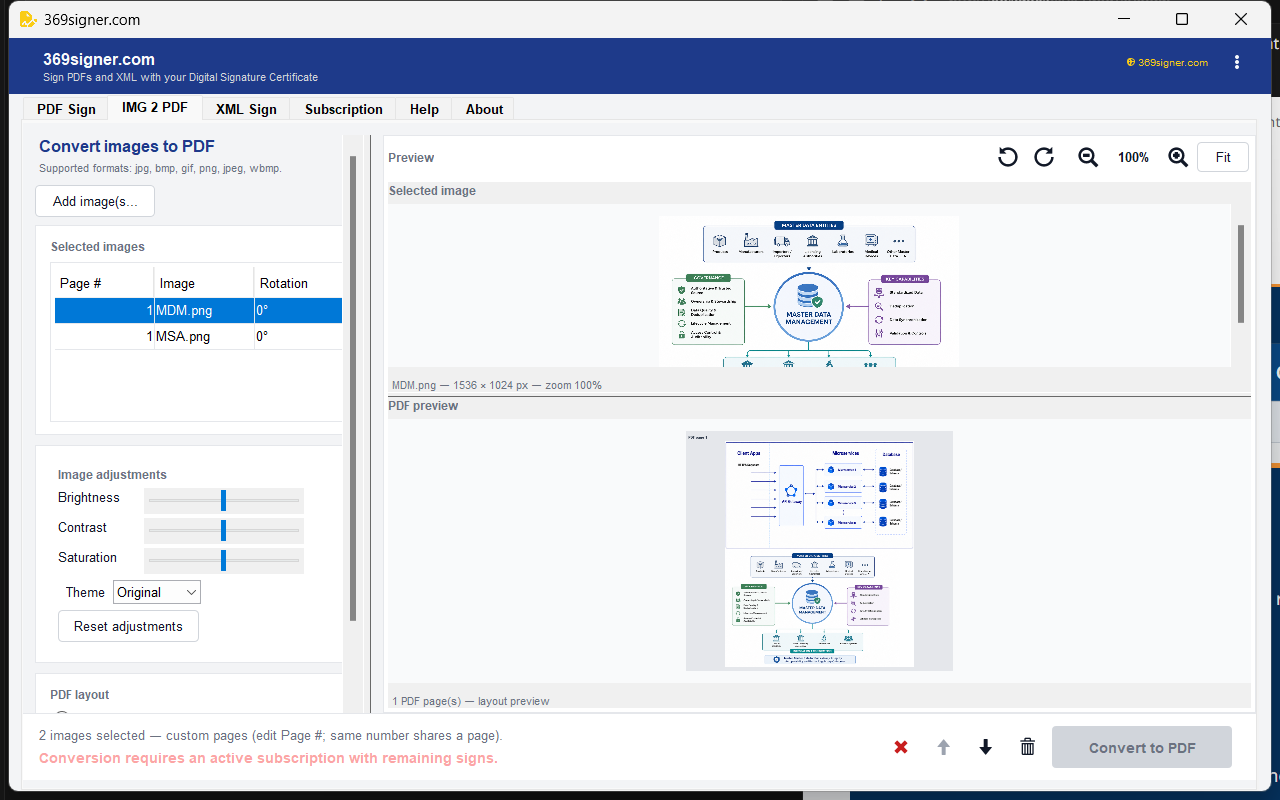Click Reset adjustments button
Image resolution: width=1280 pixels, height=800 pixels.
[128, 626]
